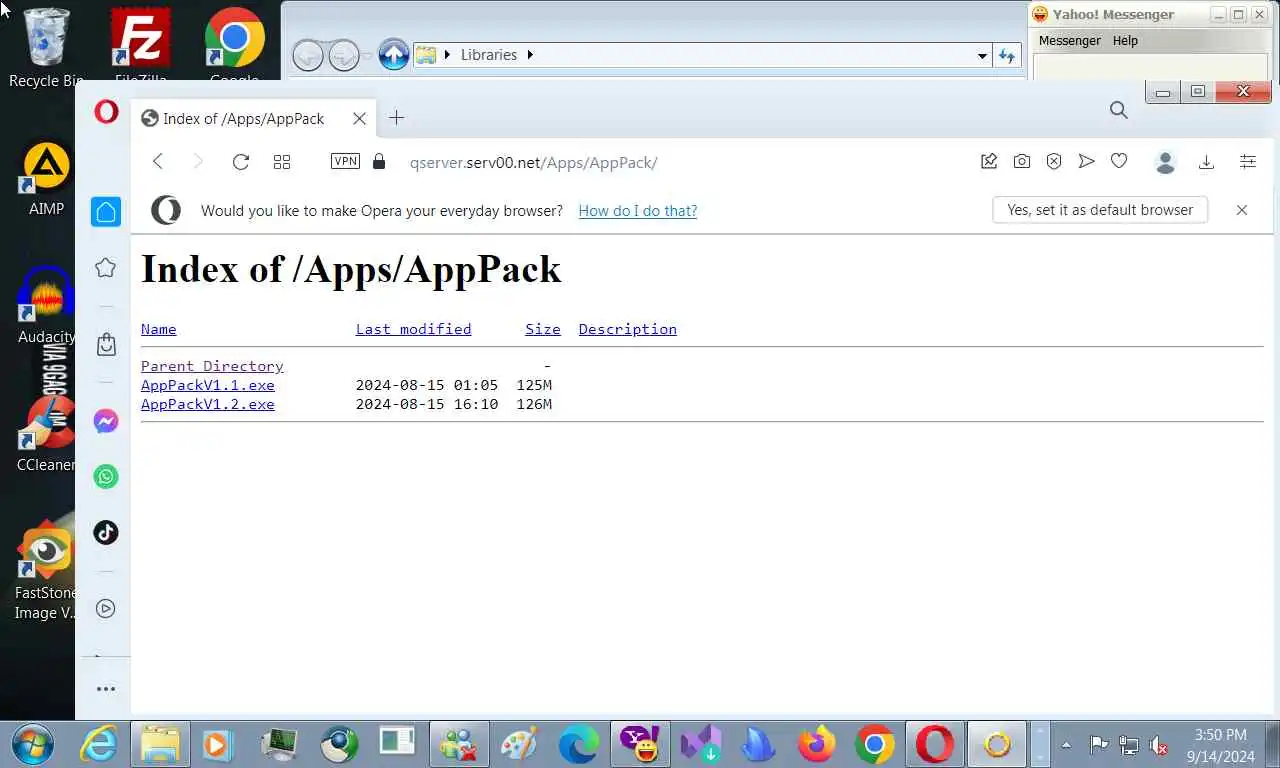Click Libraries breadcrumb in Explorer

click(489, 55)
